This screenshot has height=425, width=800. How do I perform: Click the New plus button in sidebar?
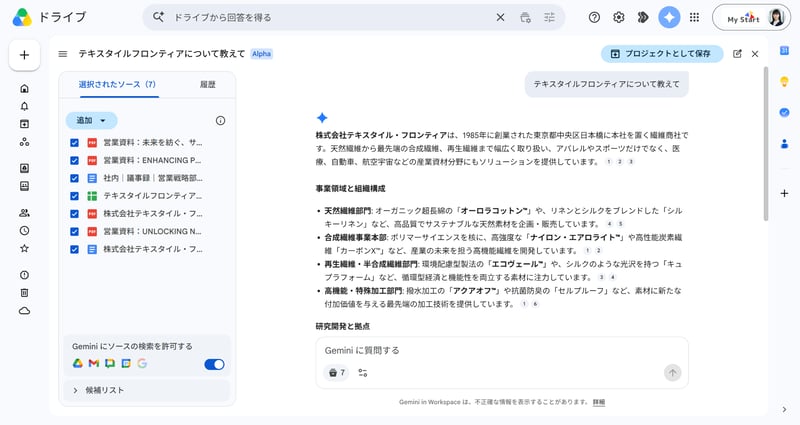click(24, 55)
